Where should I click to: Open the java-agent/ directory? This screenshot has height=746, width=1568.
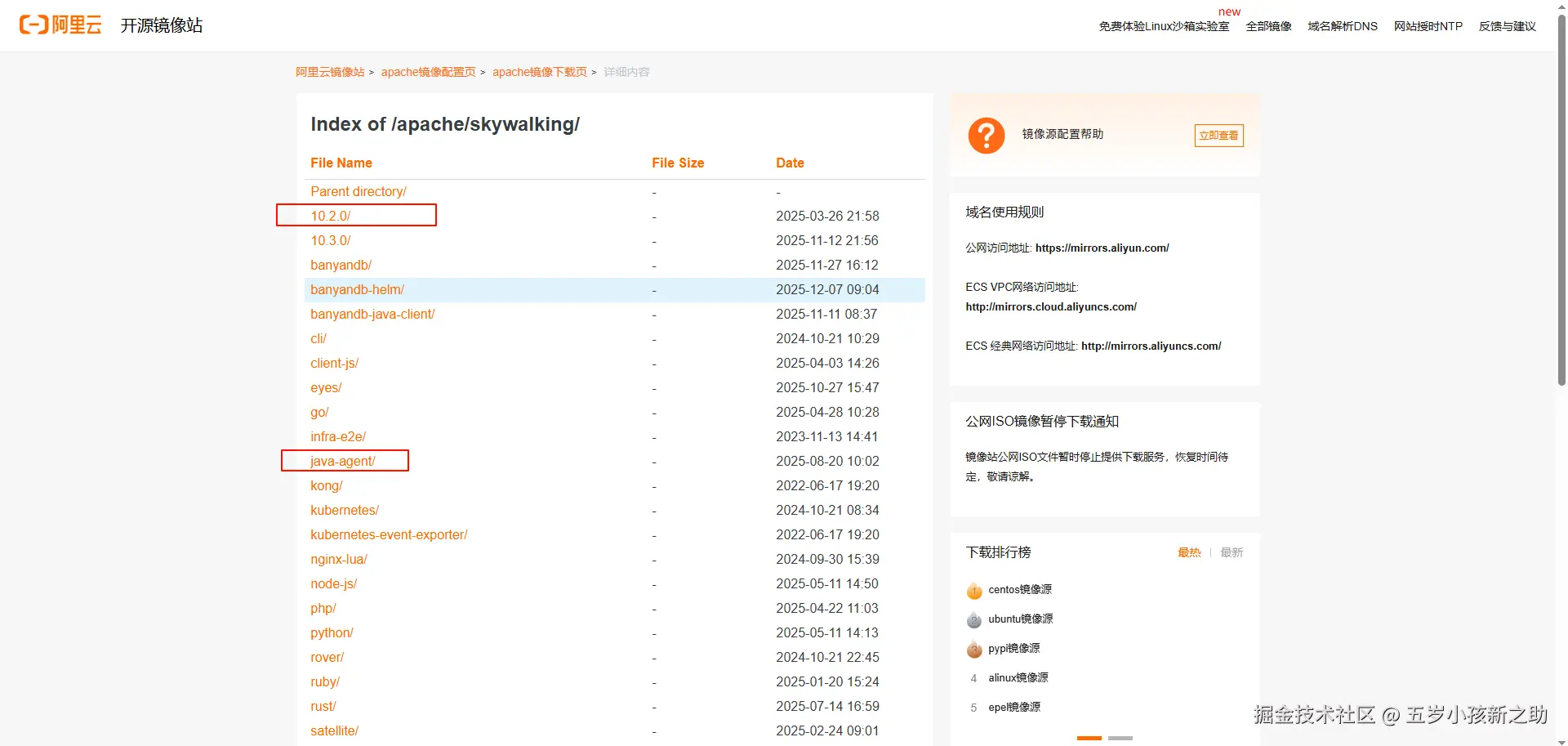click(x=342, y=461)
